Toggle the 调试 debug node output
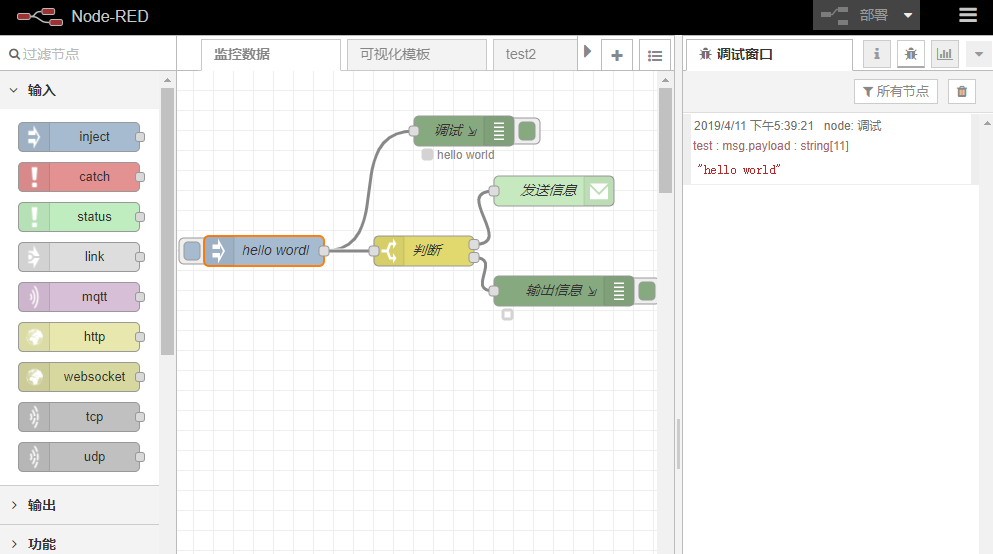The width and height of the screenshot is (993, 554). pyautogui.click(x=527, y=131)
